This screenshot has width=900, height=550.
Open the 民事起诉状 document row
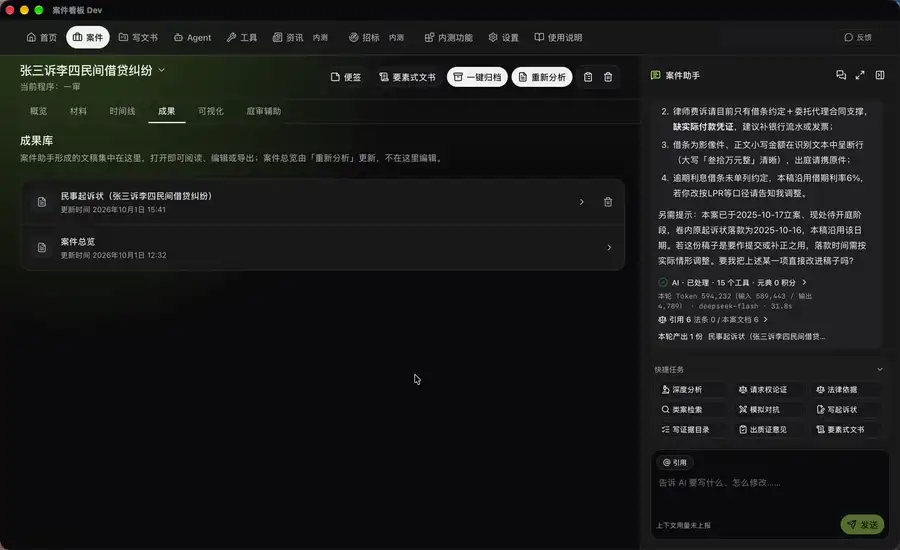pos(323,202)
